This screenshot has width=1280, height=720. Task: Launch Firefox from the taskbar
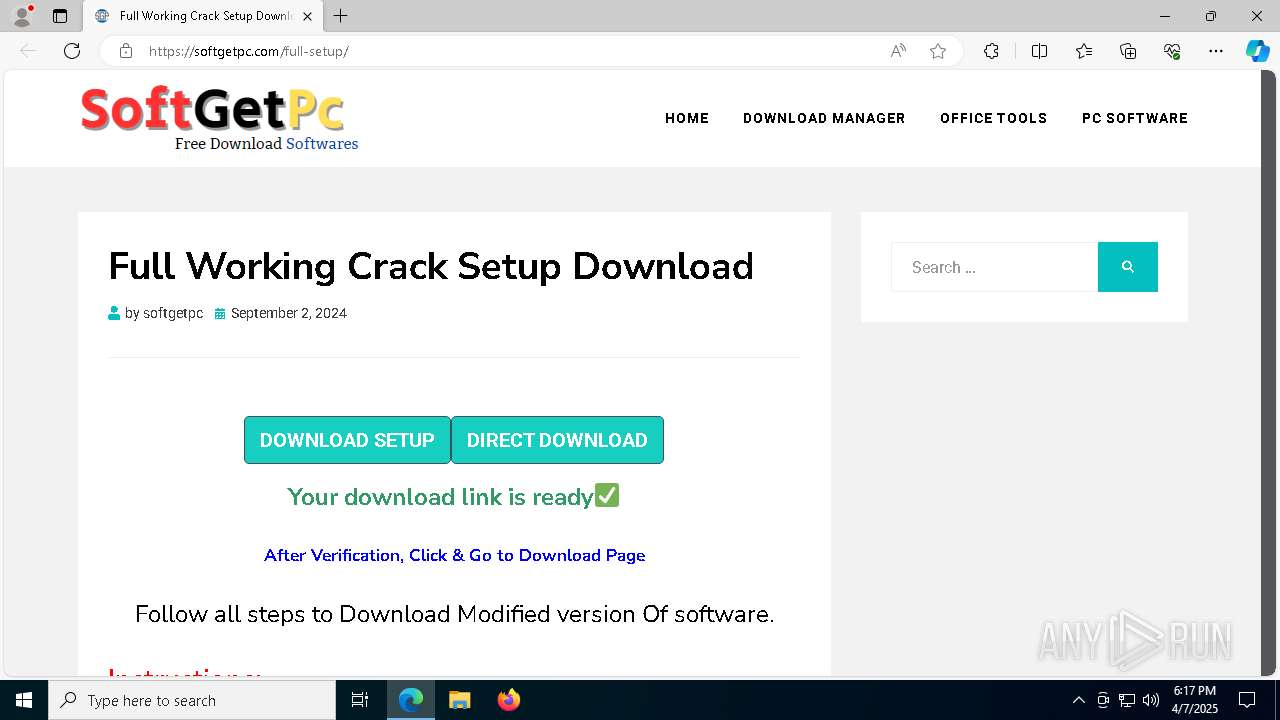pyautogui.click(x=509, y=700)
